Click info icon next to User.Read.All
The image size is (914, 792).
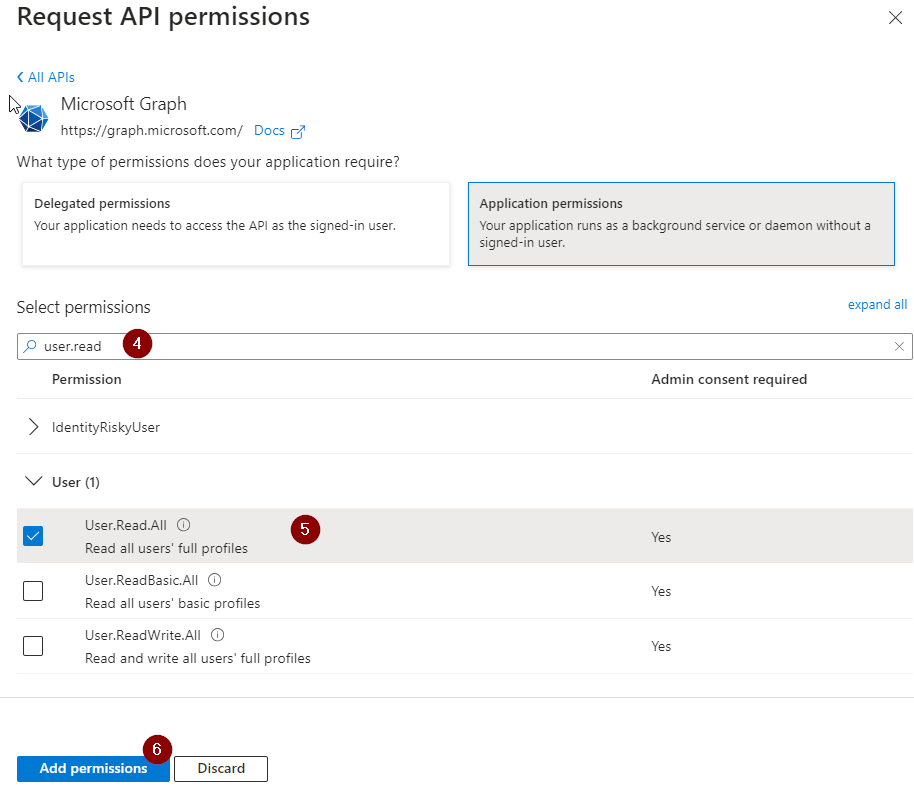click(184, 525)
